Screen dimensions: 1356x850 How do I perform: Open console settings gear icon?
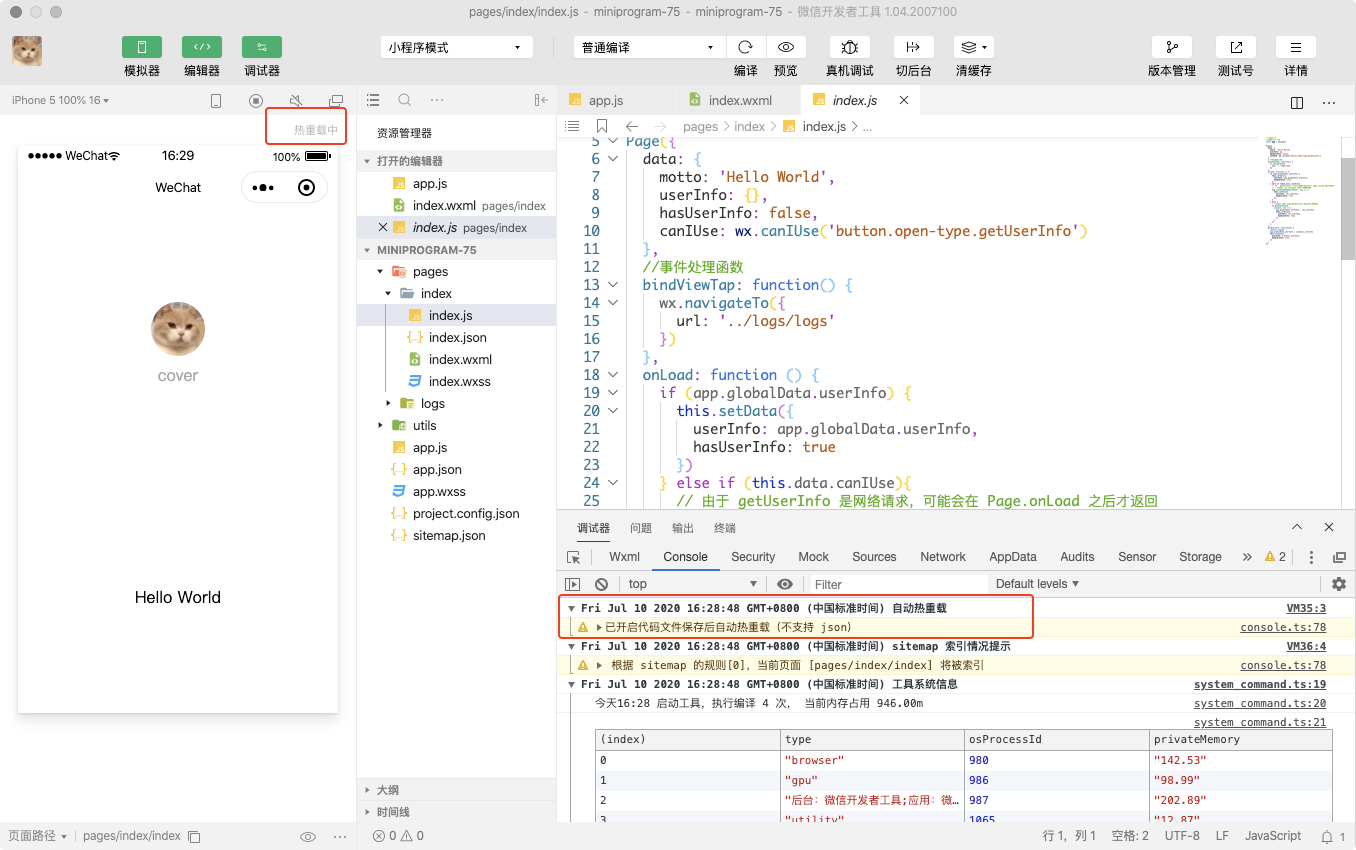click(x=1339, y=584)
